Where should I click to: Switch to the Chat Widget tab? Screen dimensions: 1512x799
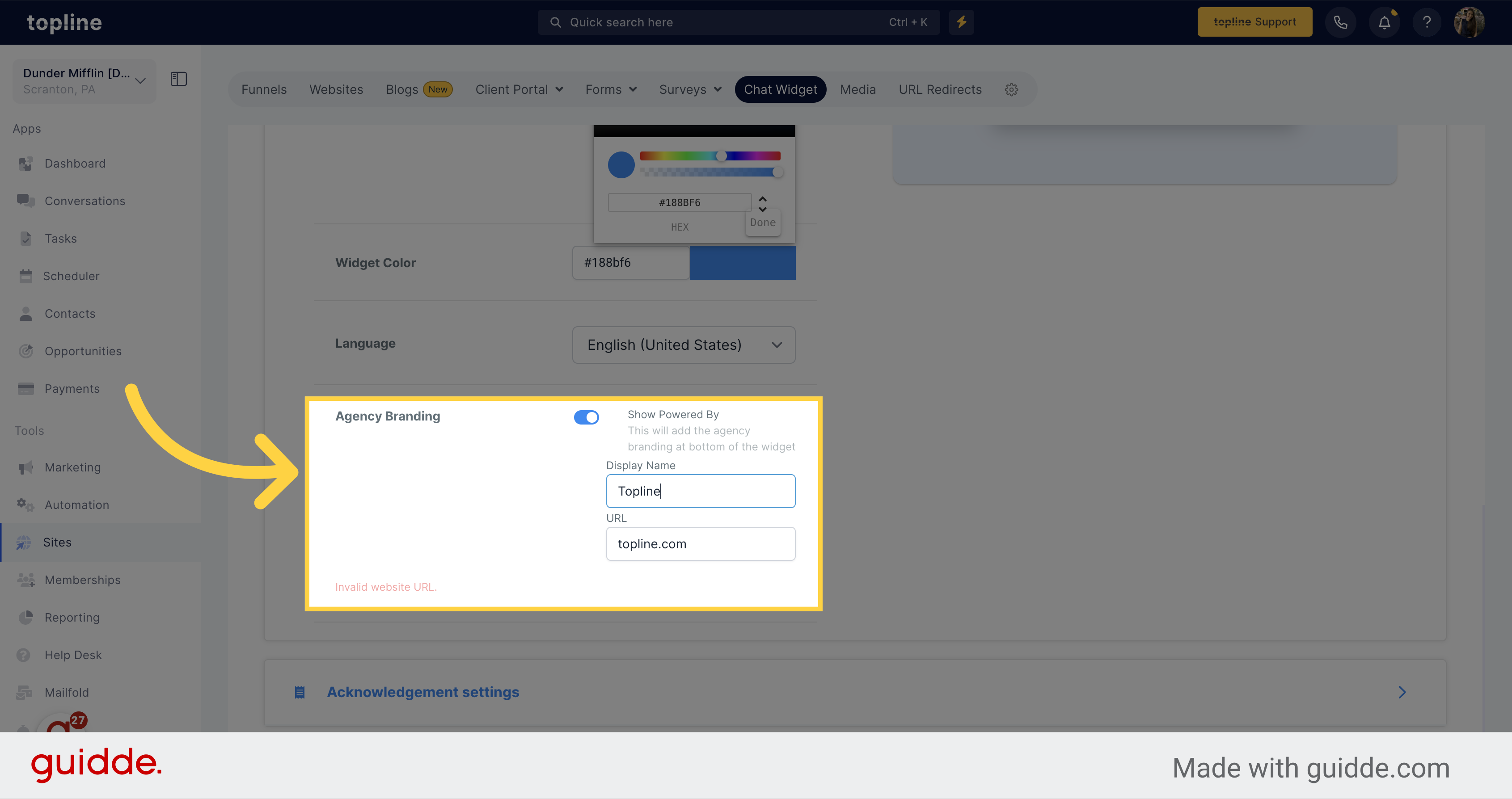tap(780, 89)
